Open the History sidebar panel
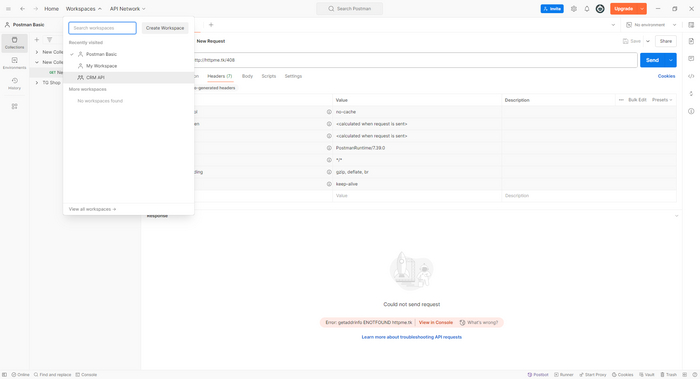Image resolution: width=700 pixels, height=379 pixels. [14, 83]
